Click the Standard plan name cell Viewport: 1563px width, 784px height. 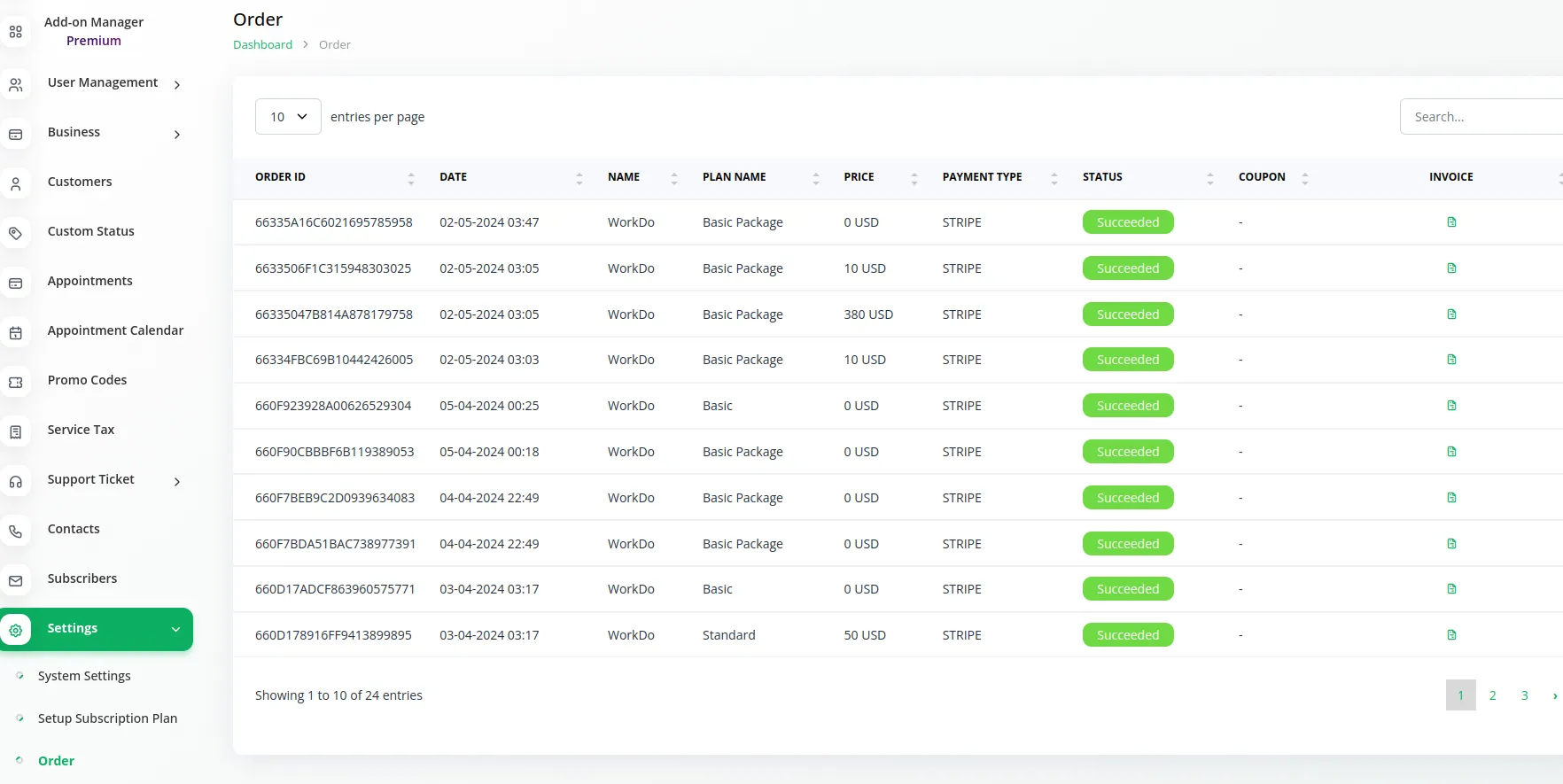click(x=729, y=635)
